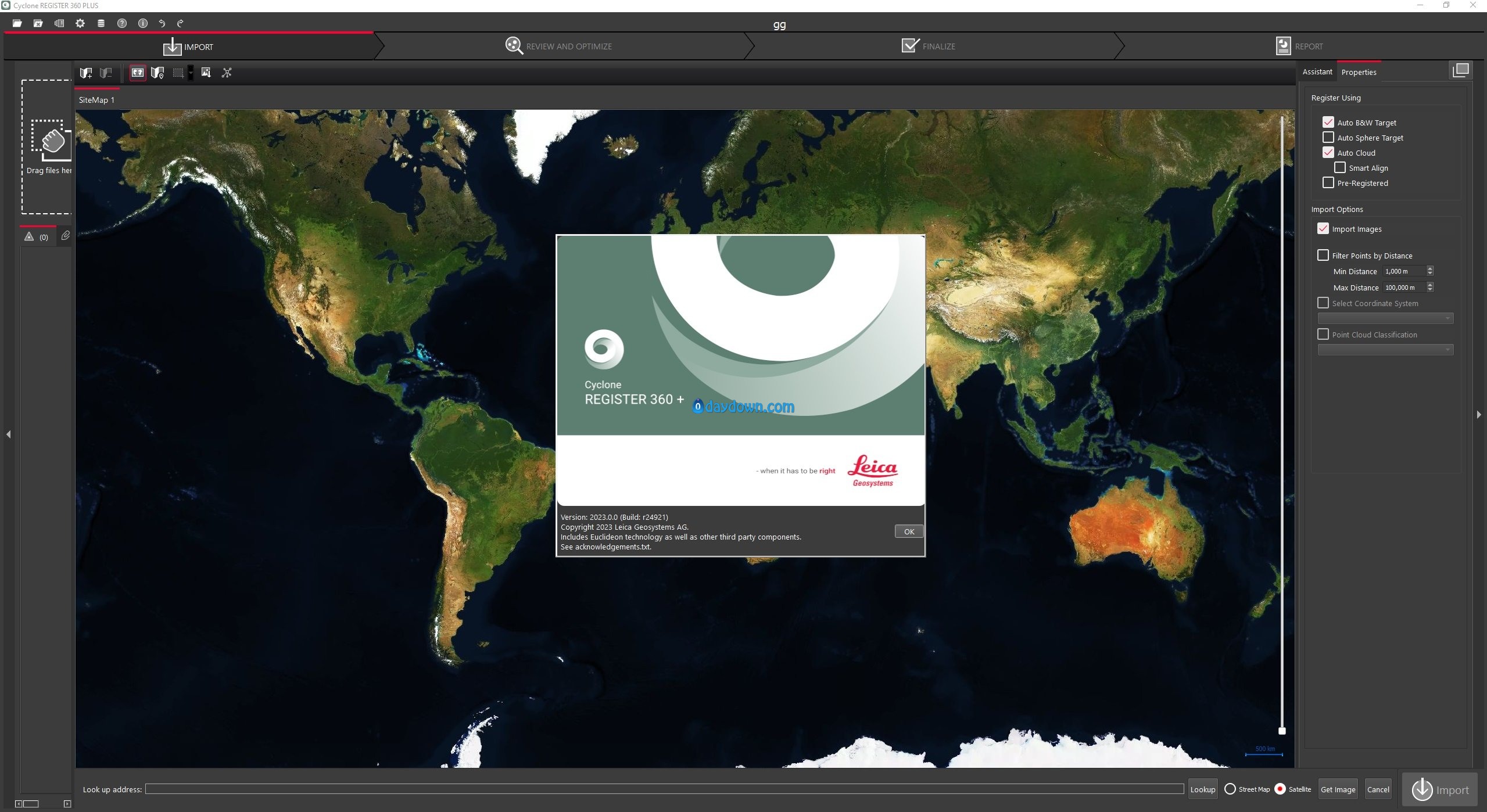This screenshot has width=1487, height=812.
Task: Switch to the Assistant tab
Action: tap(1317, 72)
